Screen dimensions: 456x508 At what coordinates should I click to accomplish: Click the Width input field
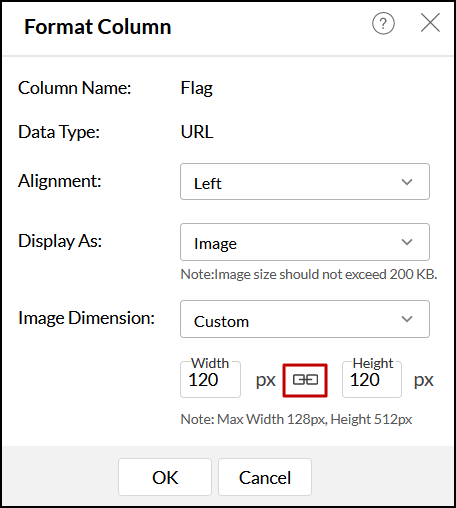pos(210,380)
